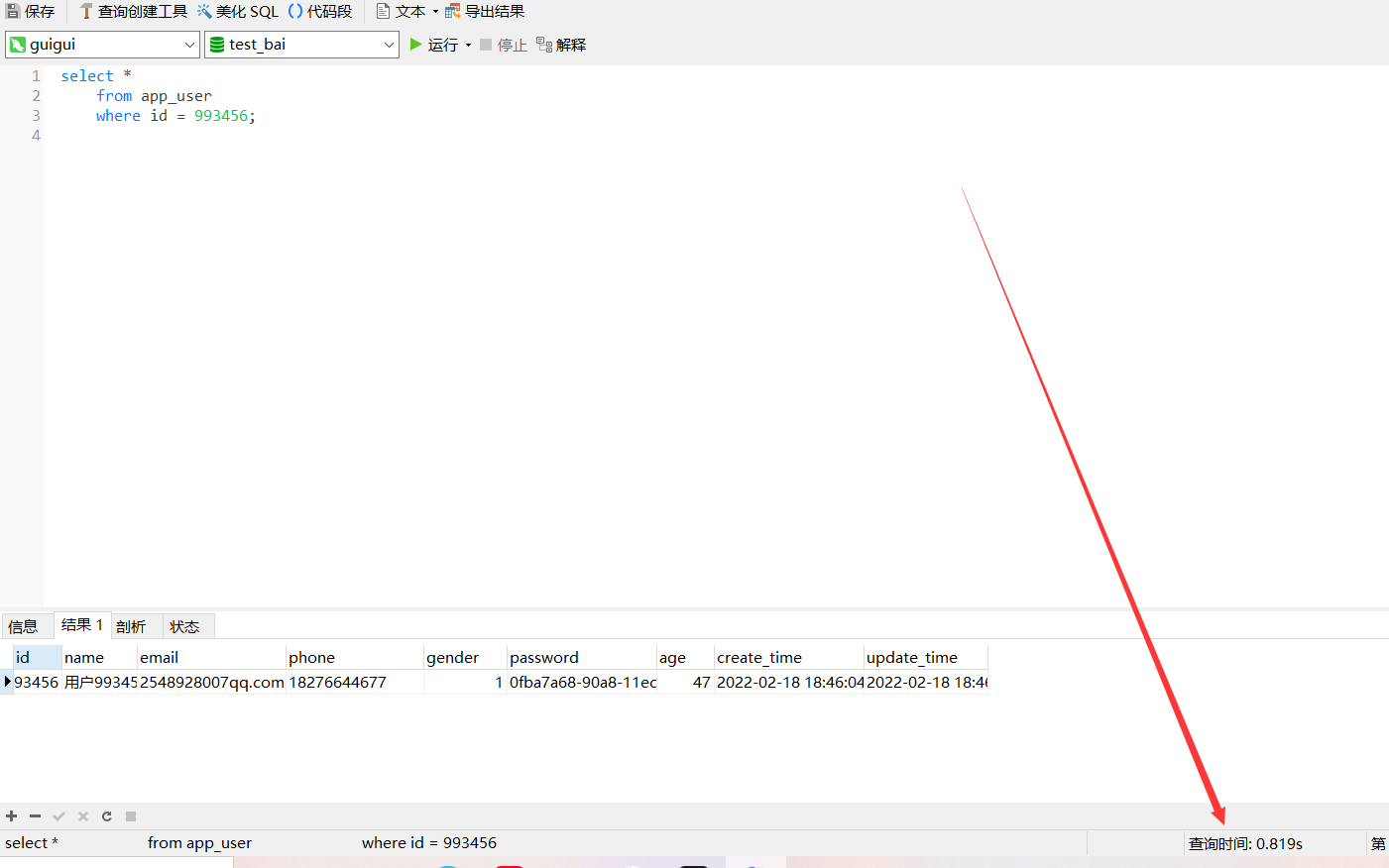Click the gender column header
The width and height of the screenshot is (1389, 868).
click(x=465, y=657)
